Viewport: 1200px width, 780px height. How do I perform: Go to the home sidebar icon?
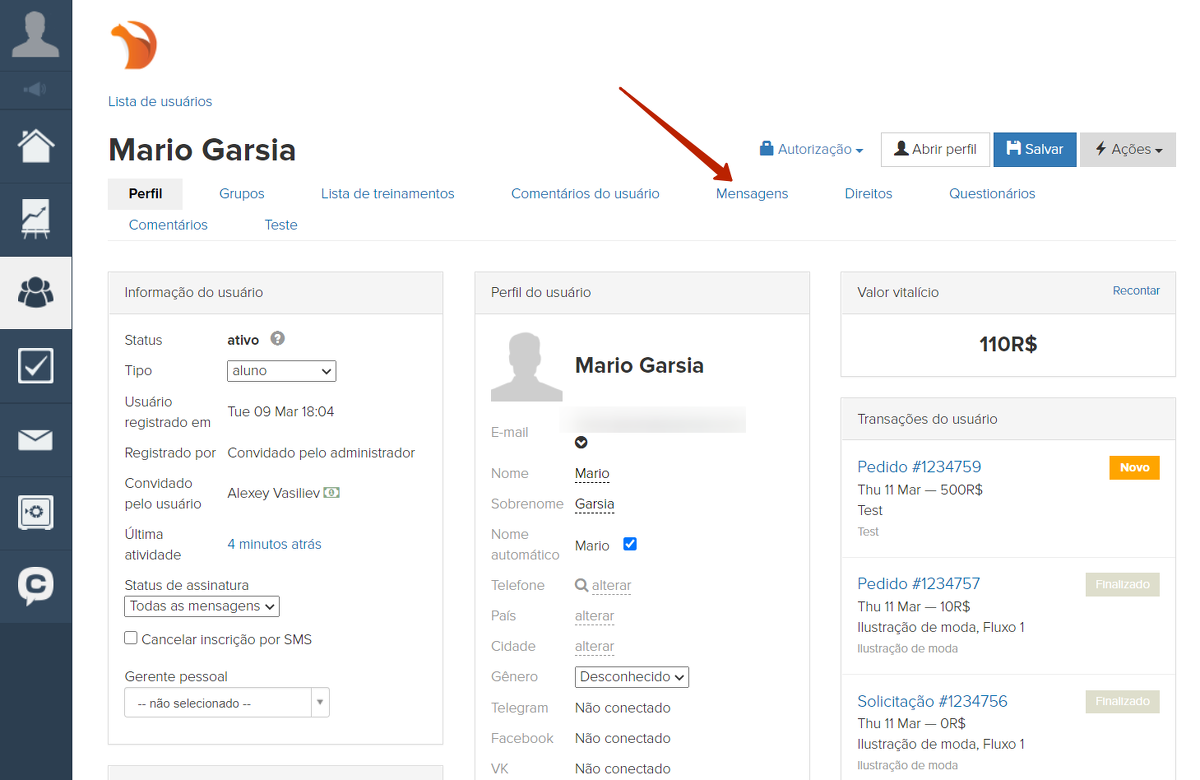point(35,146)
